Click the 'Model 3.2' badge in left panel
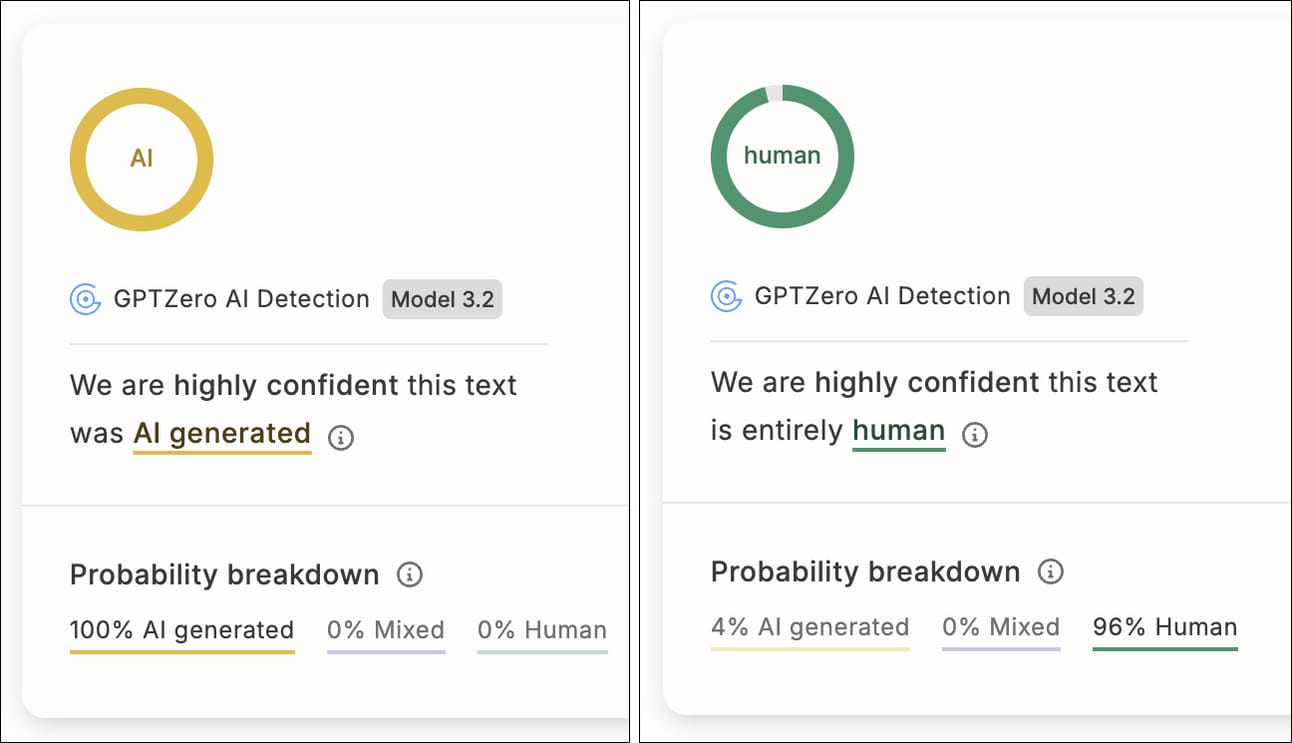1292x743 pixels. [442, 300]
